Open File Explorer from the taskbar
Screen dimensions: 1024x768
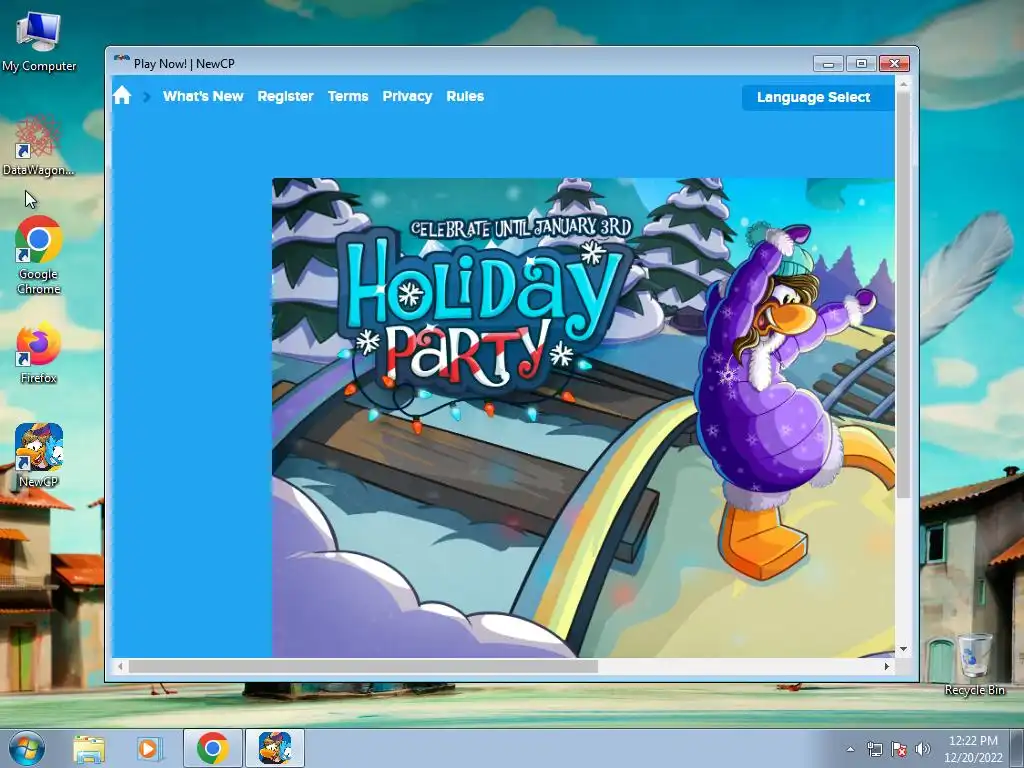pyautogui.click(x=89, y=748)
